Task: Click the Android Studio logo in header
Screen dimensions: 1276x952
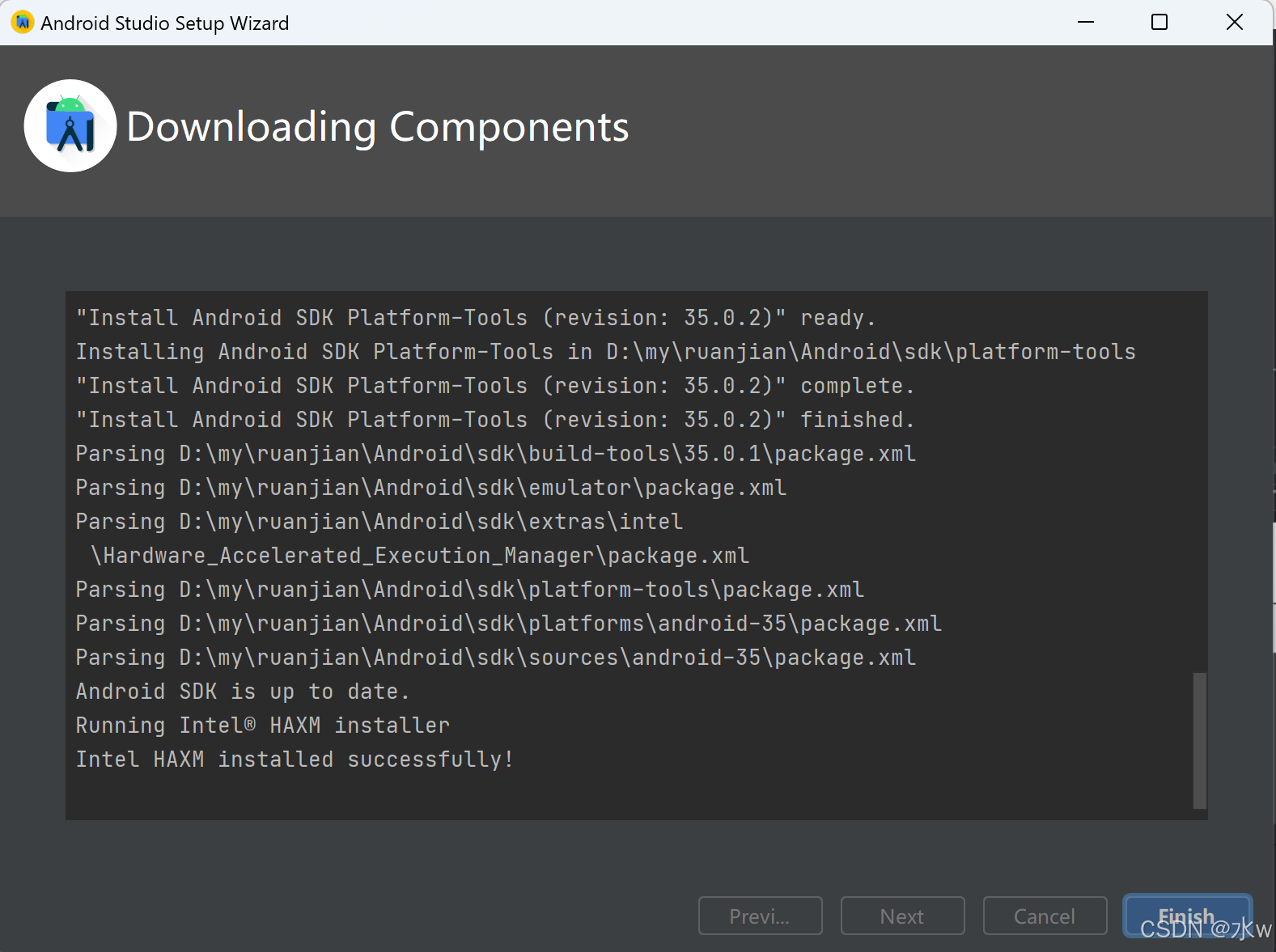Action: pyautogui.click(x=70, y=125)
